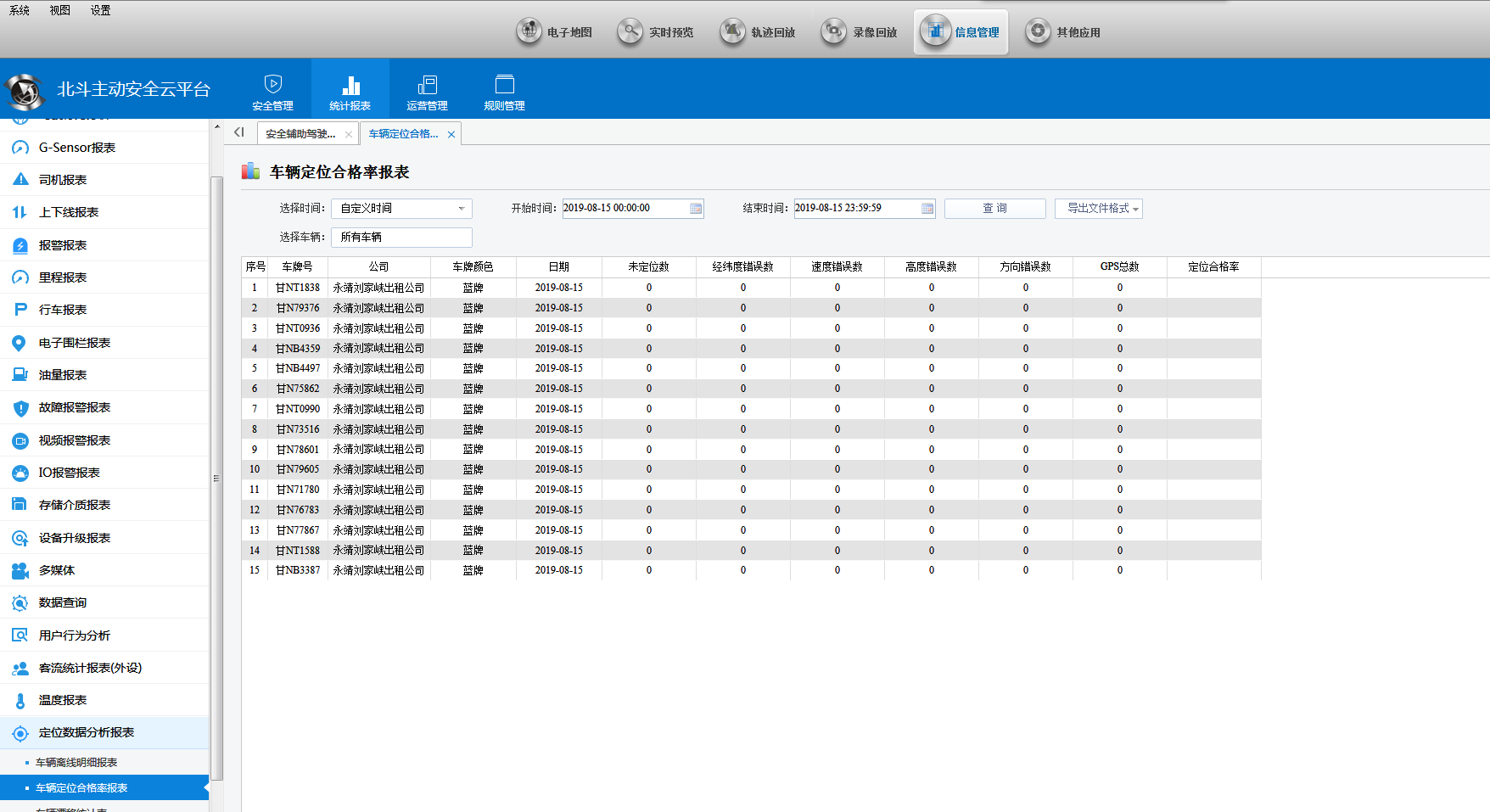Viewport: 1490px width, 812px height.
Task: Collapse sidebar with the arrow toggle
Action: point(239,132)
